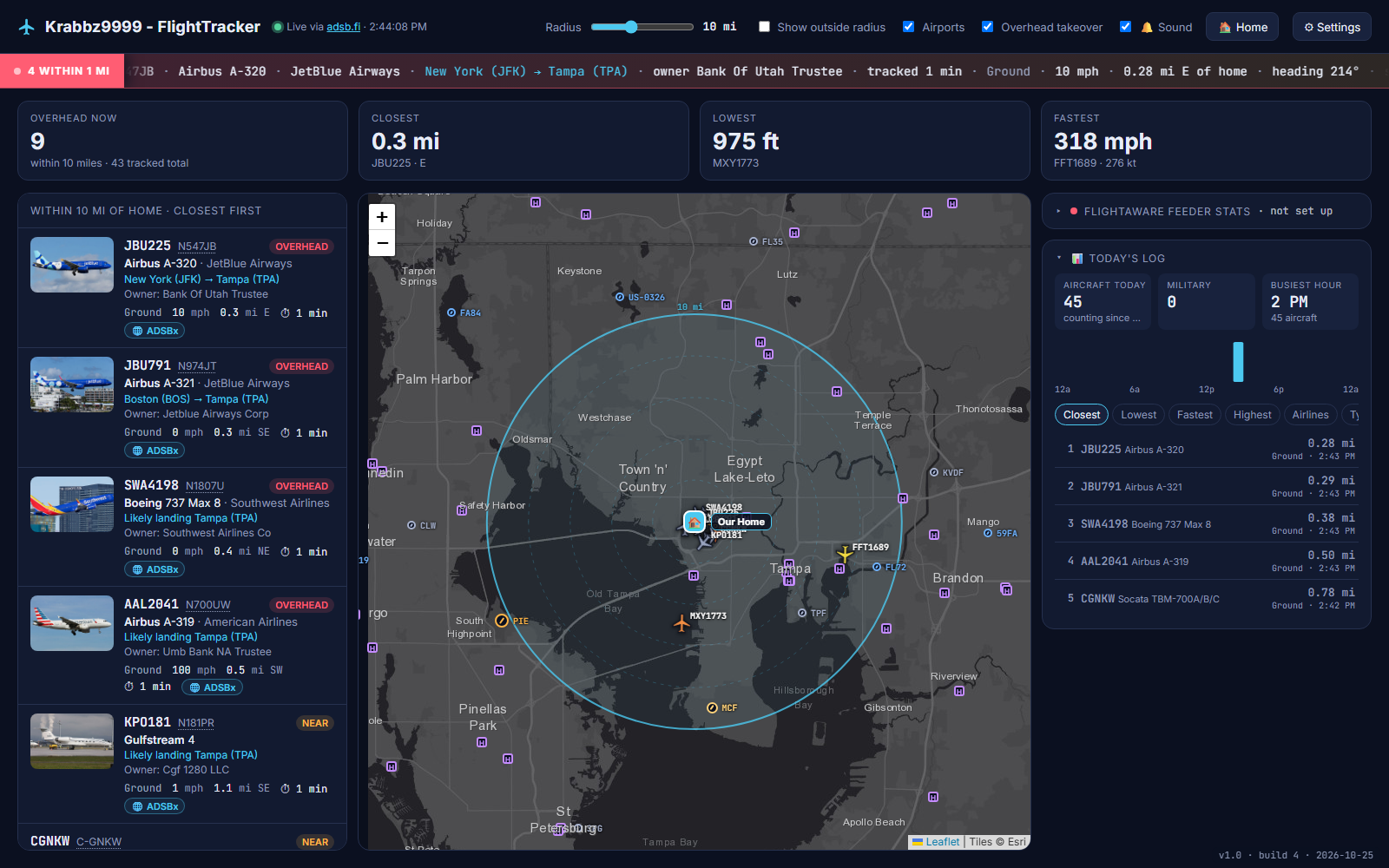Select the Closest log tab
The width and height of the screenshot is (1389, 868).
[x=1082, y=415]
